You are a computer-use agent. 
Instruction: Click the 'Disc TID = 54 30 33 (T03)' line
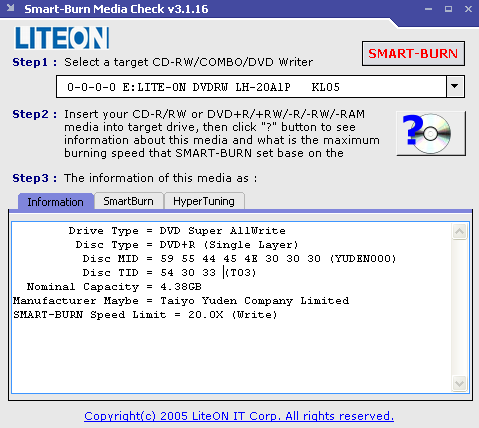[x=169, y=273]
